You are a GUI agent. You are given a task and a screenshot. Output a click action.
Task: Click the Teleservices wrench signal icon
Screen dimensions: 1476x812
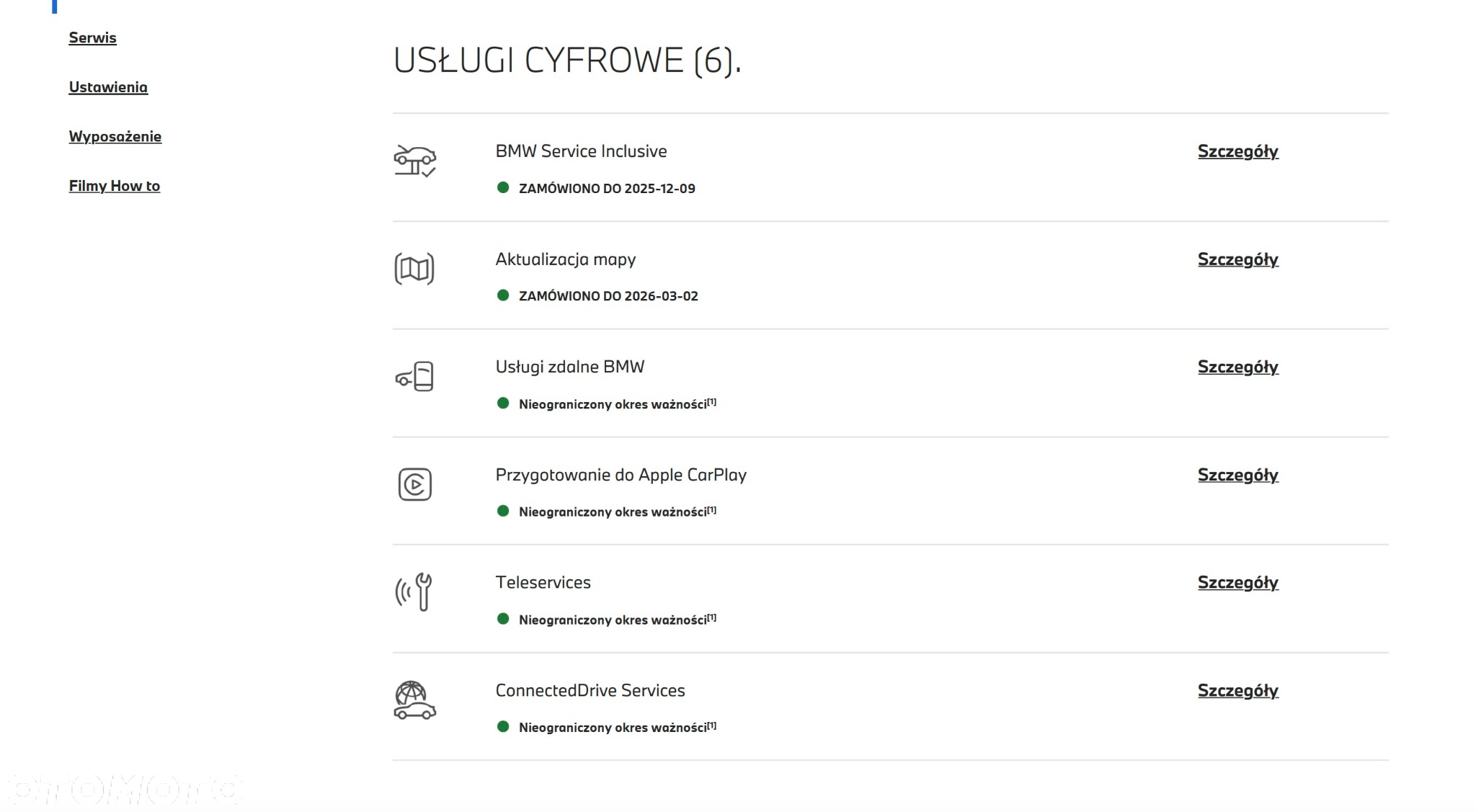414,592
